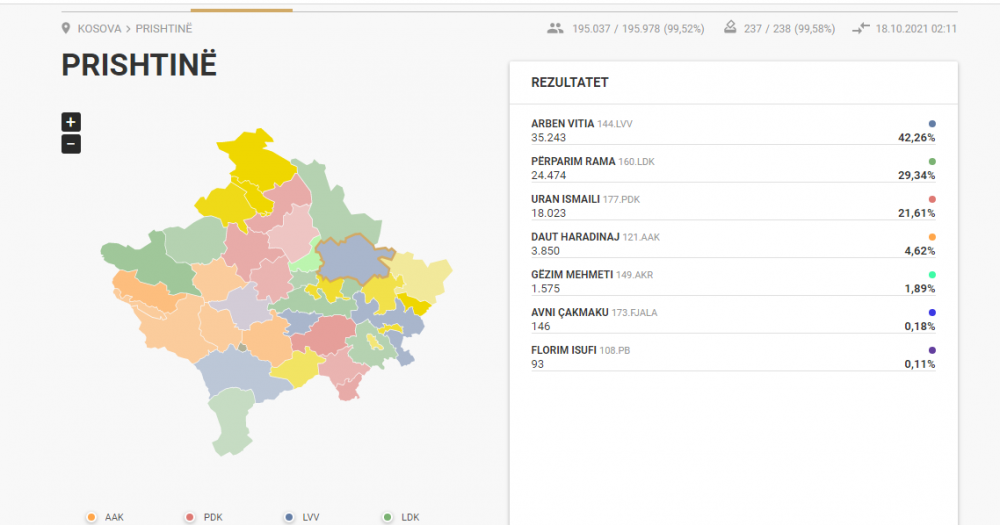This screenshot has height=525, width=1000.
Task: Click the location pin icon beside KOSOVA
Action: pyautogui.click(x=67, y=28)
